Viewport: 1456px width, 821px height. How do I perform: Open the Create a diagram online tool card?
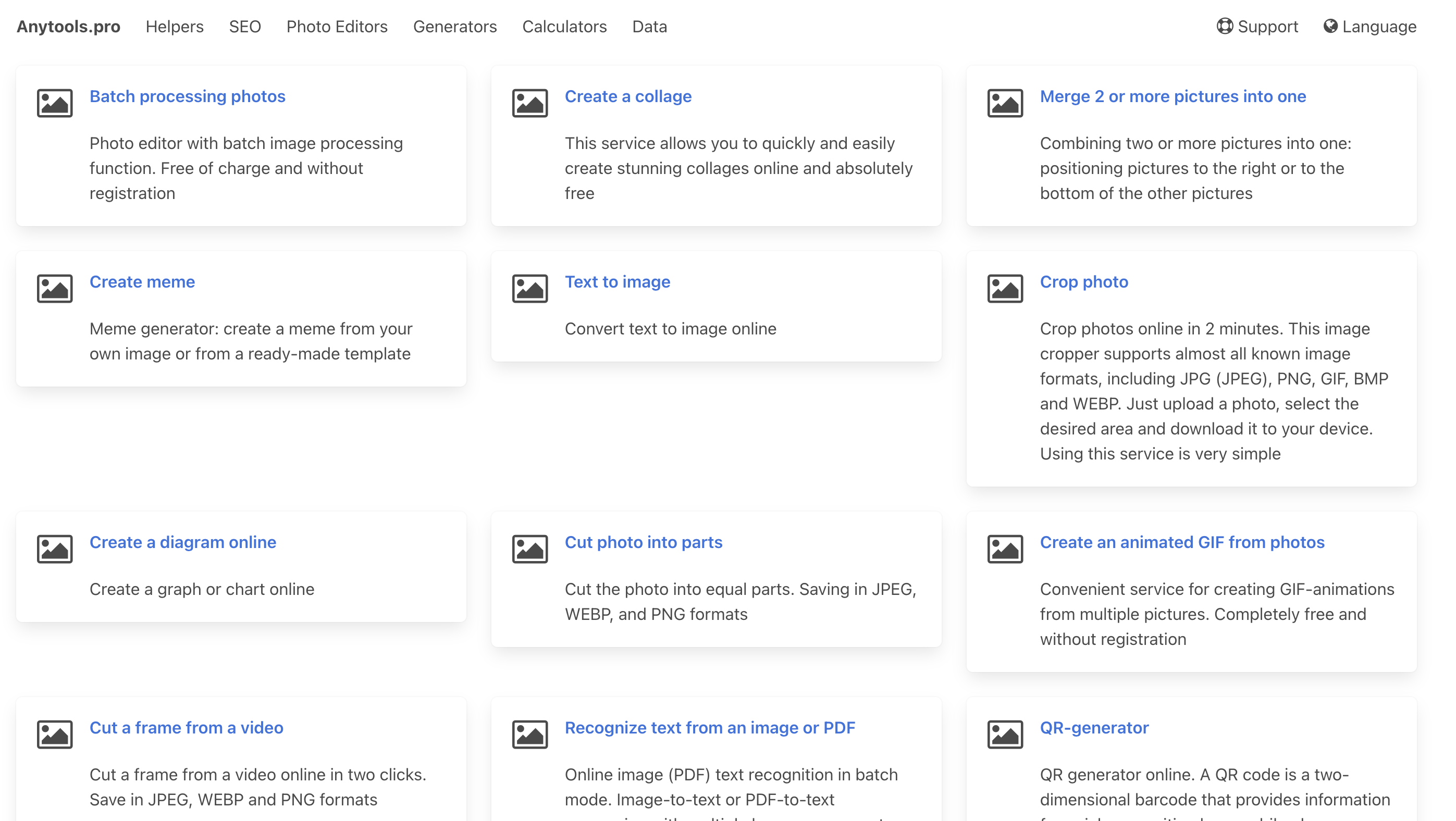(x=182, y=542)
